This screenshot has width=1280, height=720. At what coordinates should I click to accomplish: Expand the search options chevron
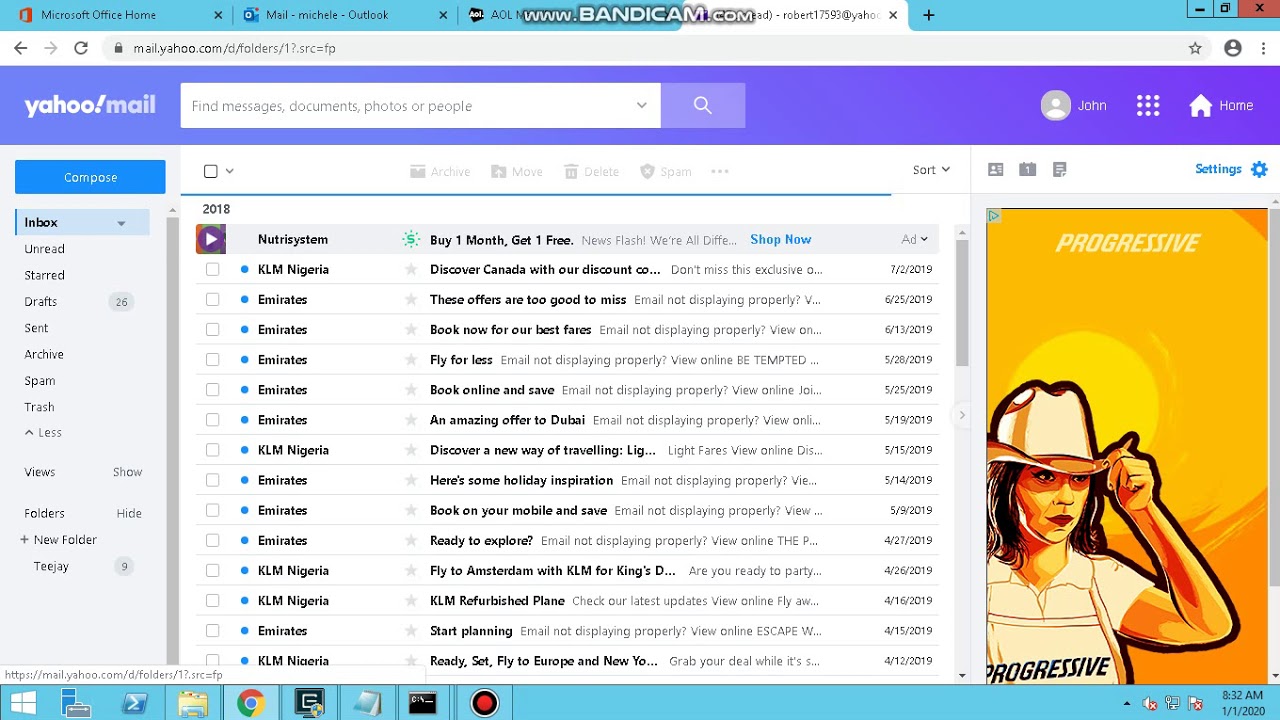[642, 105]
